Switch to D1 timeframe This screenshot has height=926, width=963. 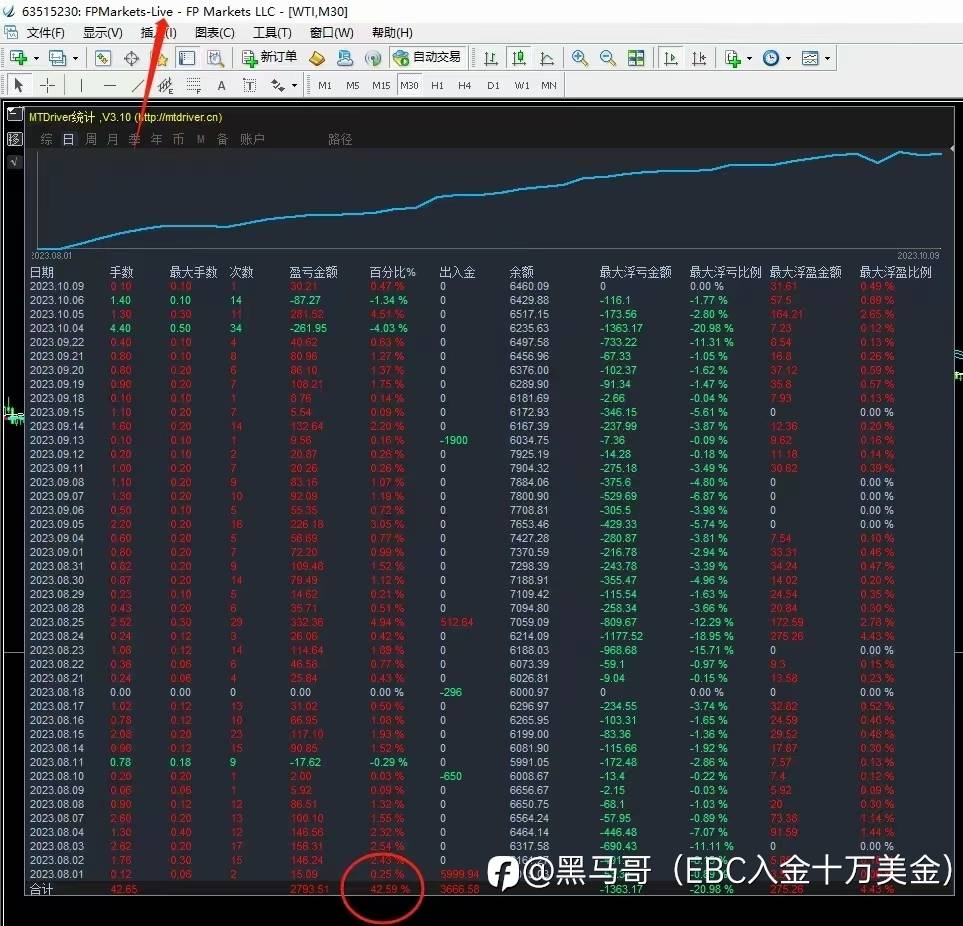493,85
